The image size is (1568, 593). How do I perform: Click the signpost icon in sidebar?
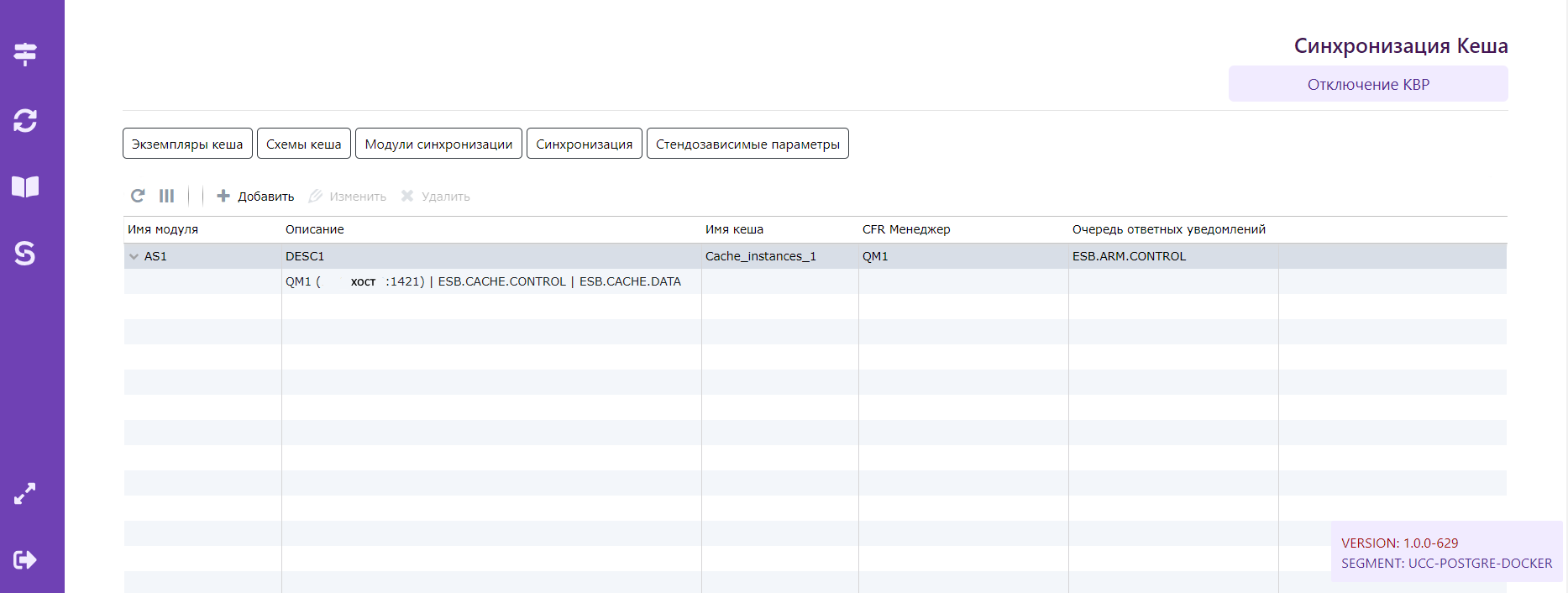coord(25,54)
